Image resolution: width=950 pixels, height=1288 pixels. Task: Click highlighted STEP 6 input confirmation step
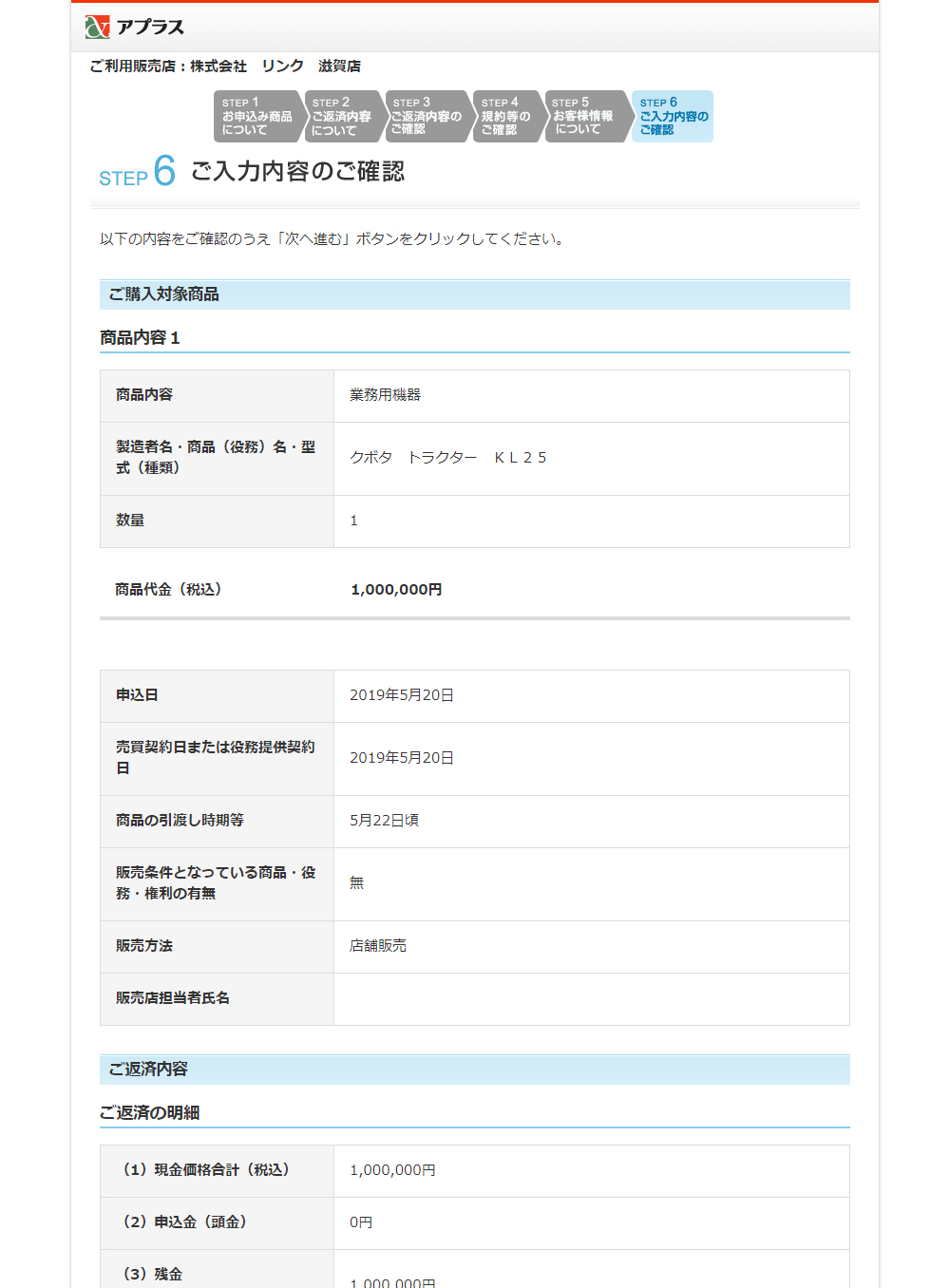(673, 117)
